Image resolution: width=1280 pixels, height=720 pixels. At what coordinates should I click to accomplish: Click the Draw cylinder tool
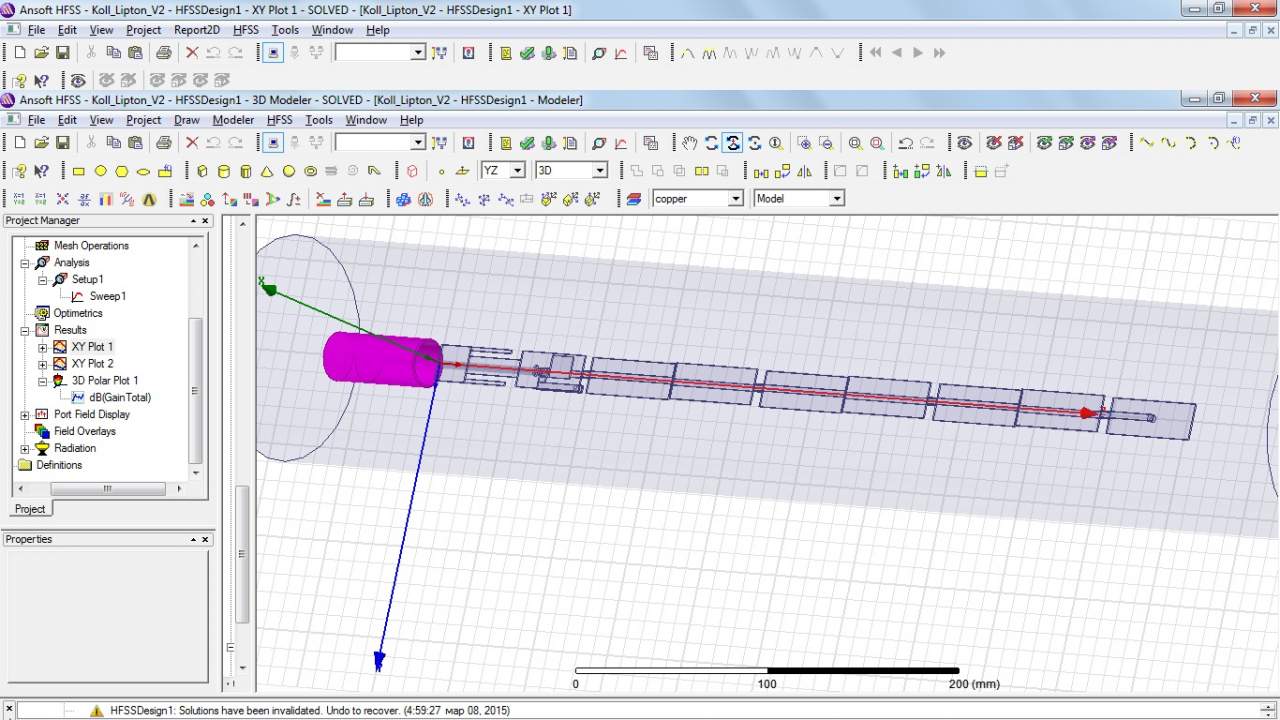[x=224, y=171]
